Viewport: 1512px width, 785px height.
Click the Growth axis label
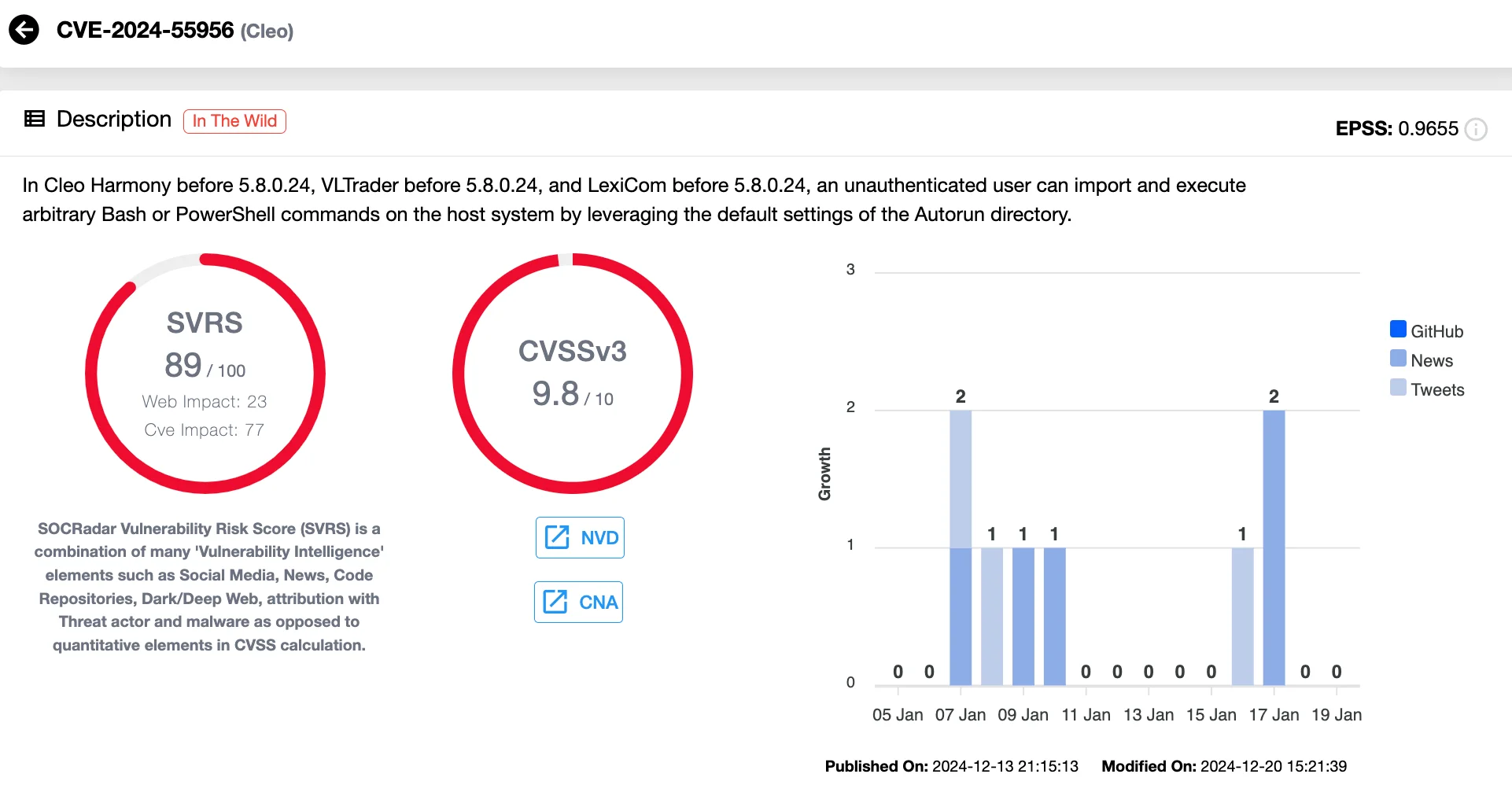824,474
